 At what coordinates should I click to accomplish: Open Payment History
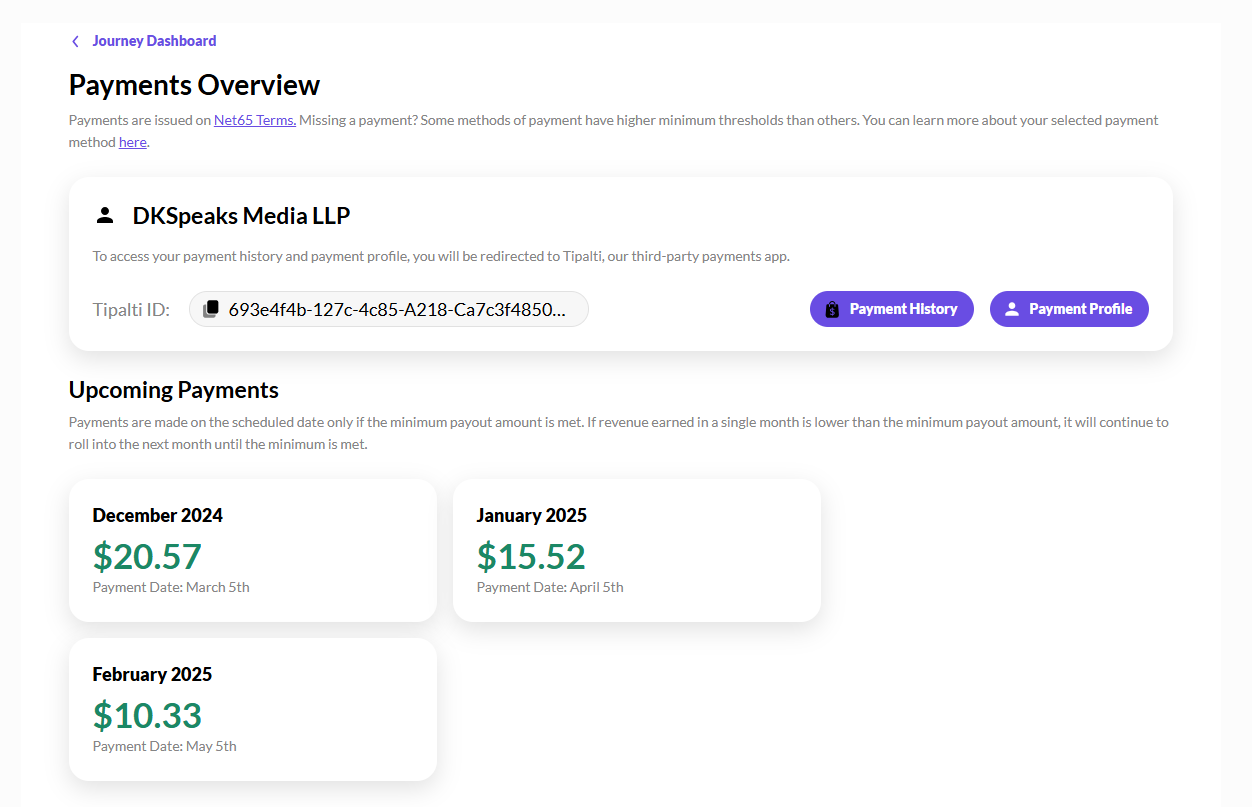(903, 309)
